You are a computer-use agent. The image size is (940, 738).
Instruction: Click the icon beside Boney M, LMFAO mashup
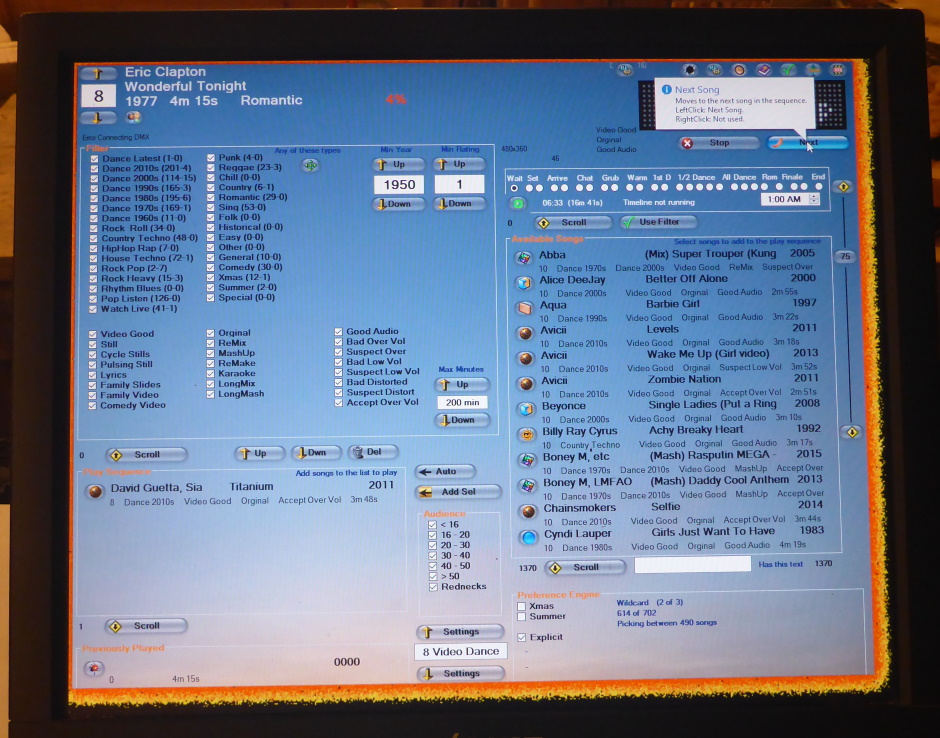[x=528, y=486]
